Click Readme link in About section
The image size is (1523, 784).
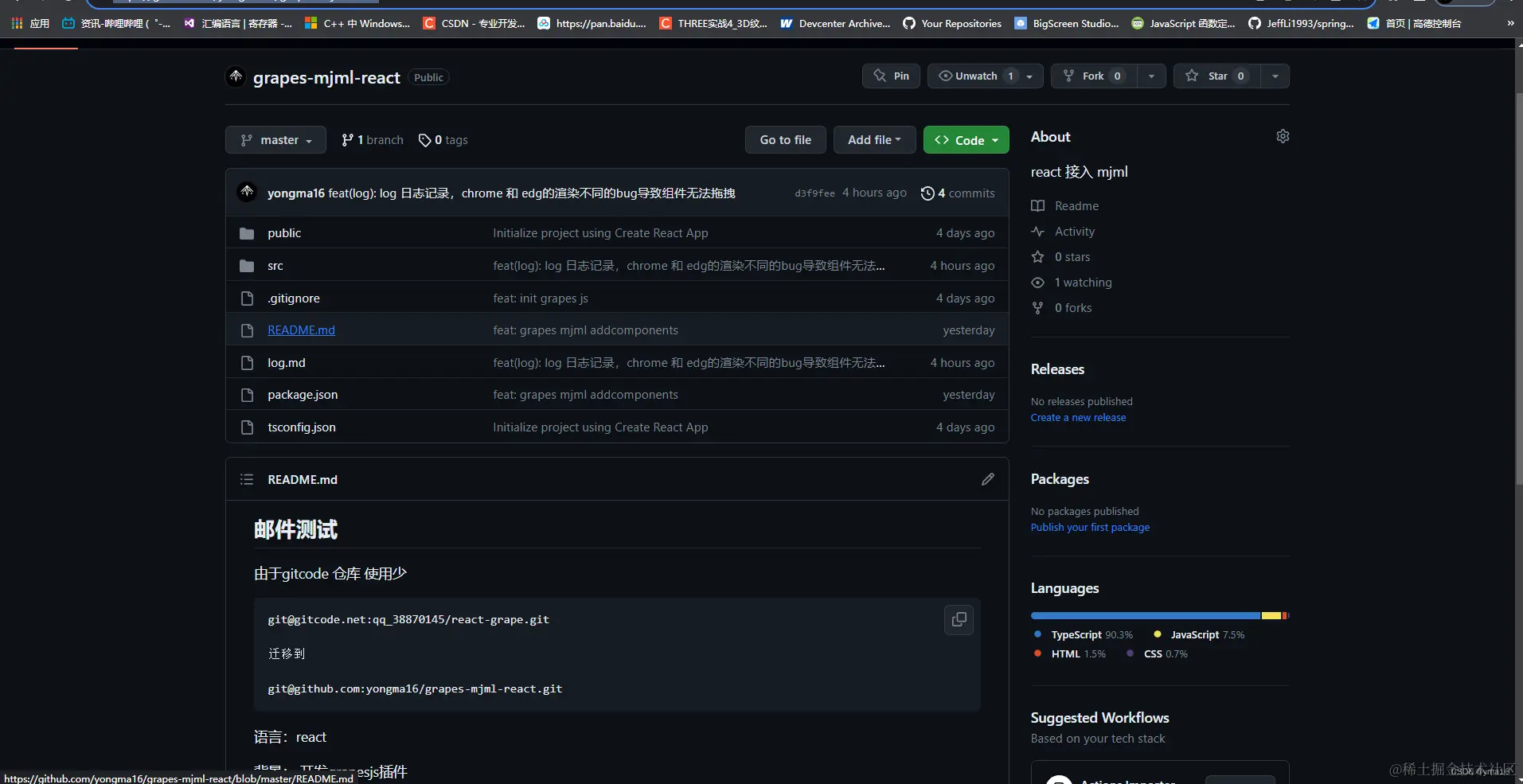click(1065, 206)
